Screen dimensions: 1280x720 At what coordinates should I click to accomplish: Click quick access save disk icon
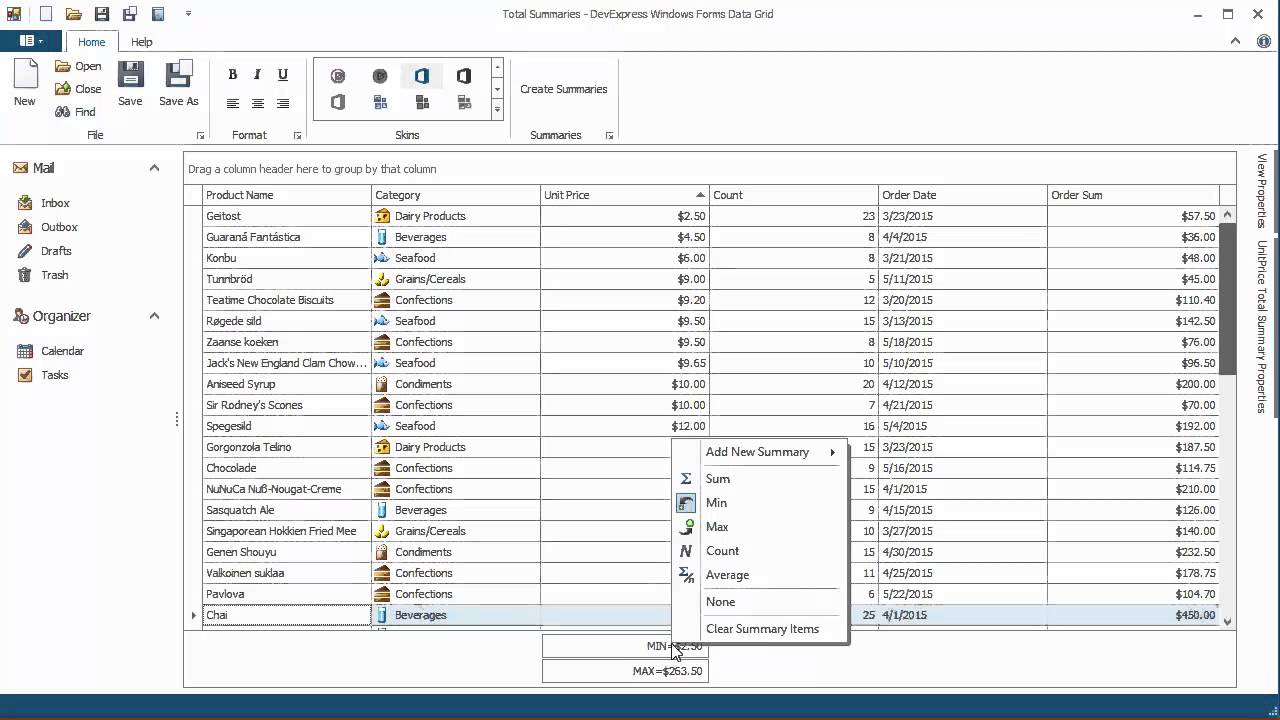[102, 14]
